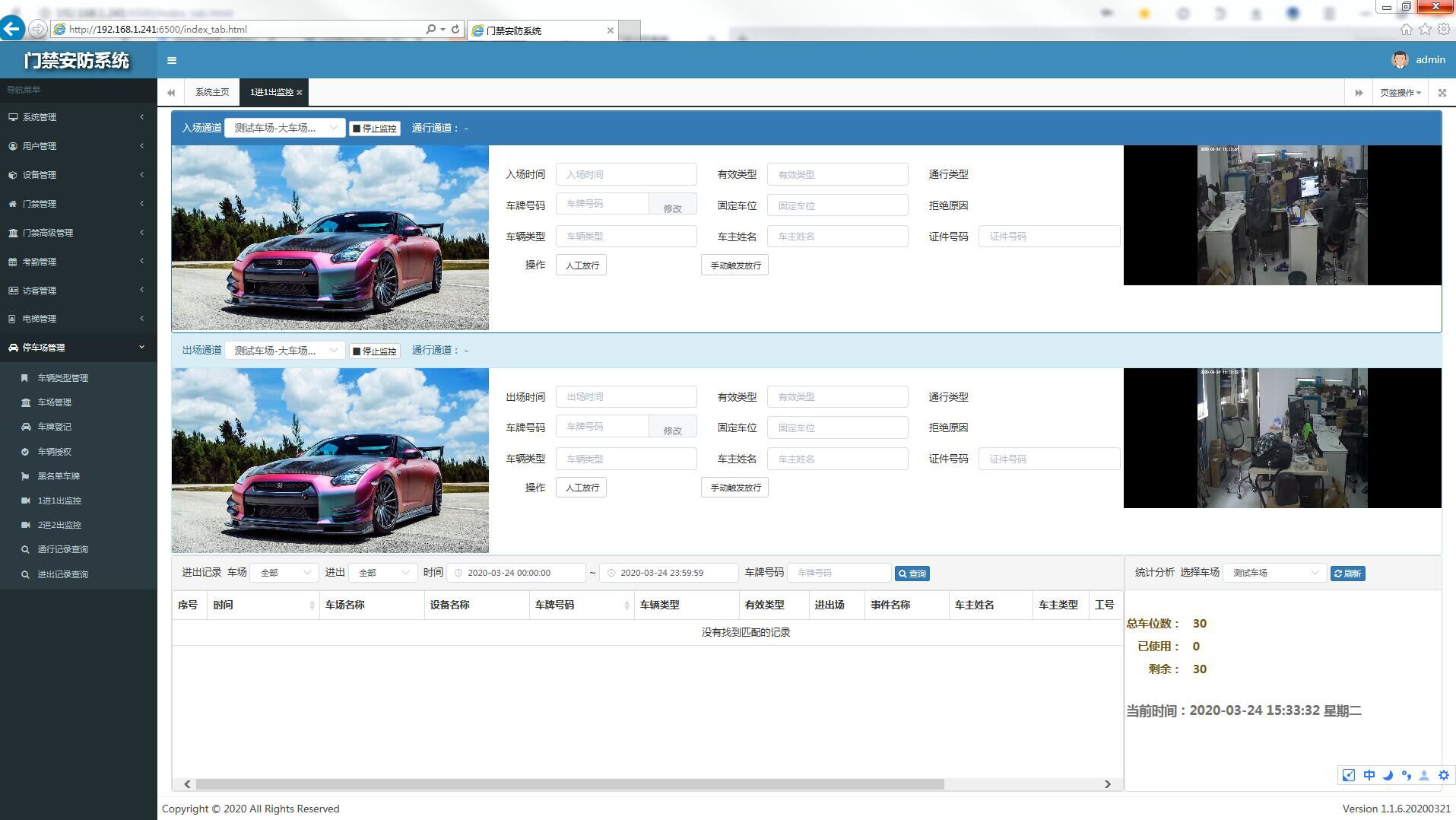This screenshot has height=820, width=1456.
Task: Click the 查询 search button
Action: pos(912,574)
